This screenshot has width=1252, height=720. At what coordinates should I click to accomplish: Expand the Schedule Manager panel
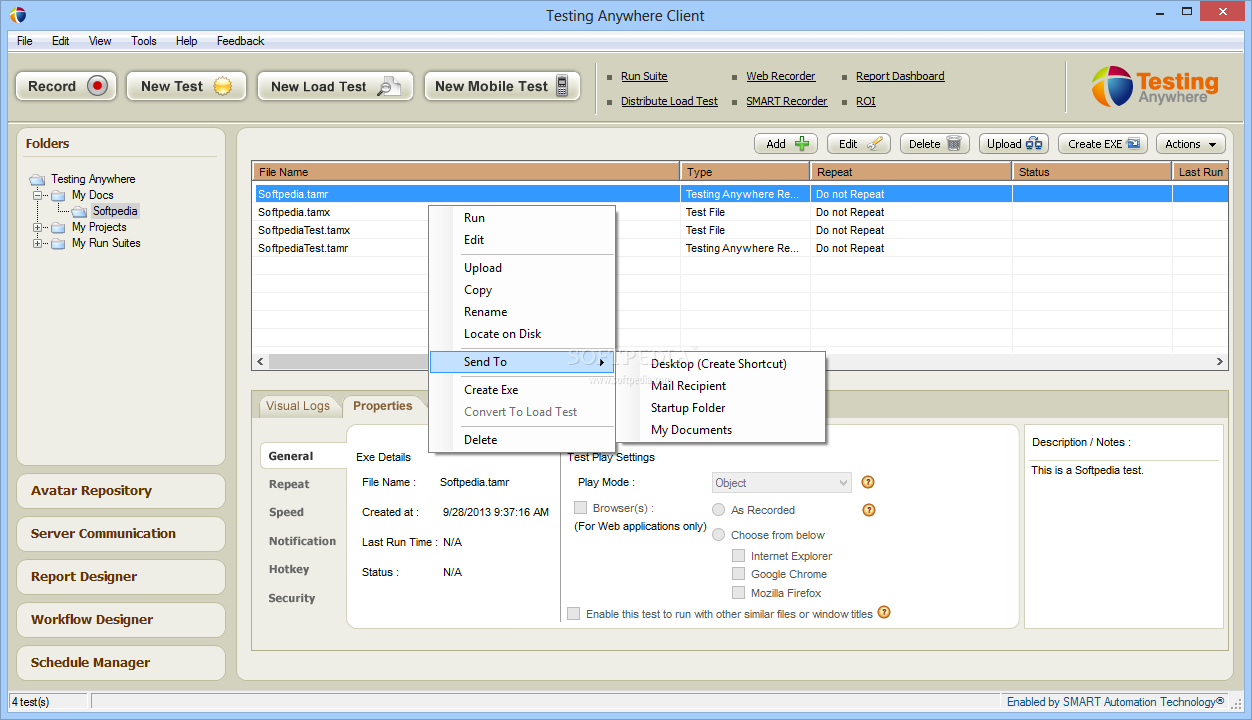pyautogui.click(x=121, y=663)
